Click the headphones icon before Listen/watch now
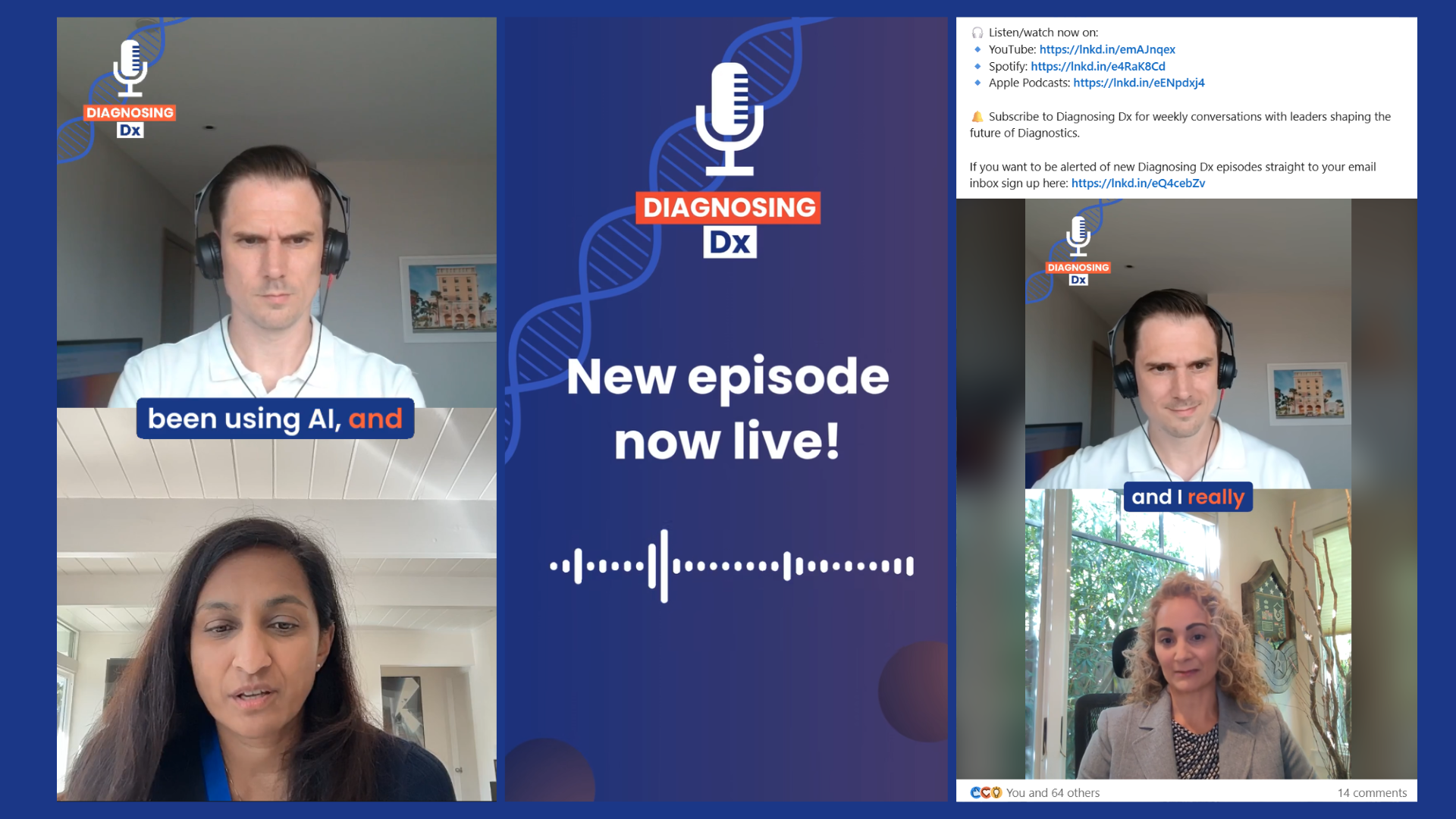 point(977,32)
